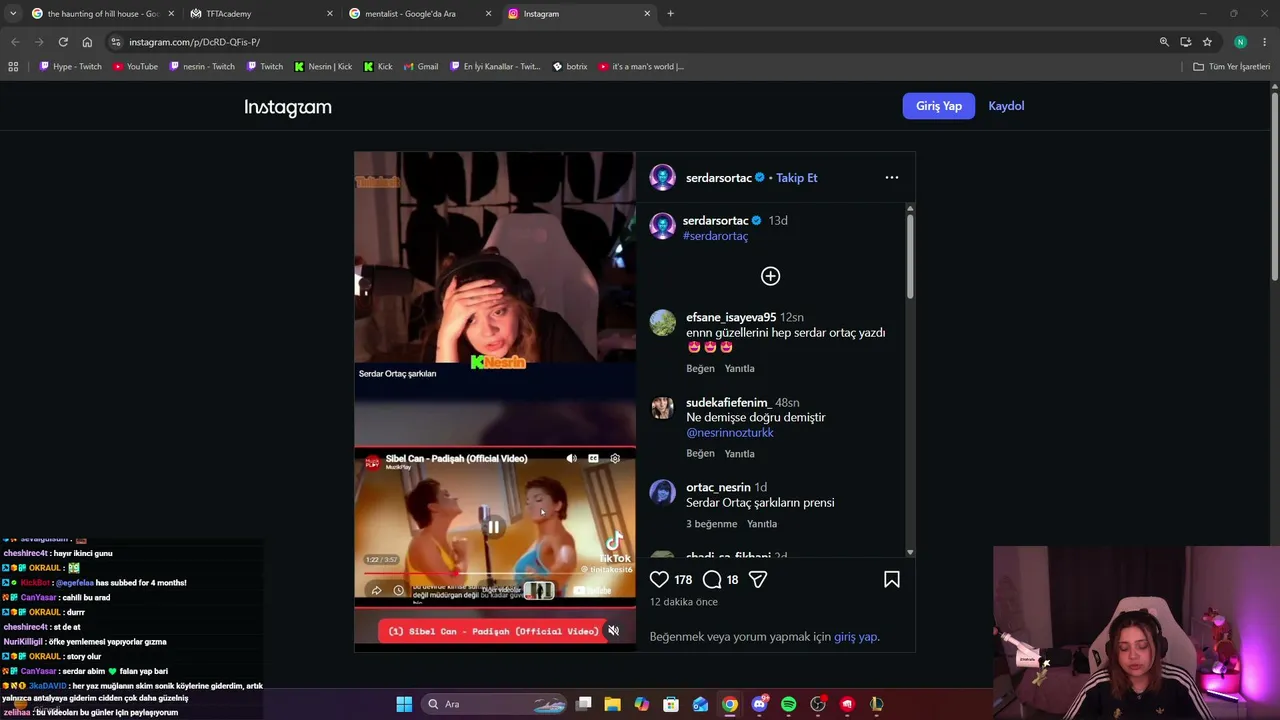Image resolution: width=1280 pixels, height=720 pixels.
Task: Open the #serdarortaç hashtag
Action: coord(715,236)
